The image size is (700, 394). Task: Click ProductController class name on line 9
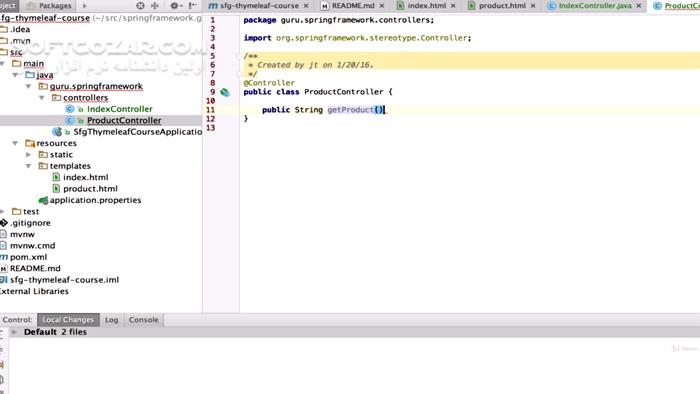[344, 92]
